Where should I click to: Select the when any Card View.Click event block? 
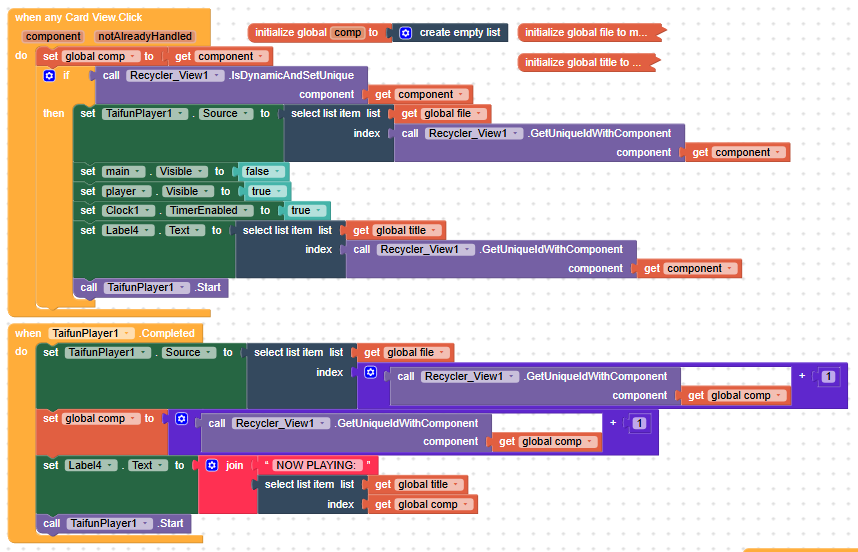pyautogui.click(x=78, y=18)
